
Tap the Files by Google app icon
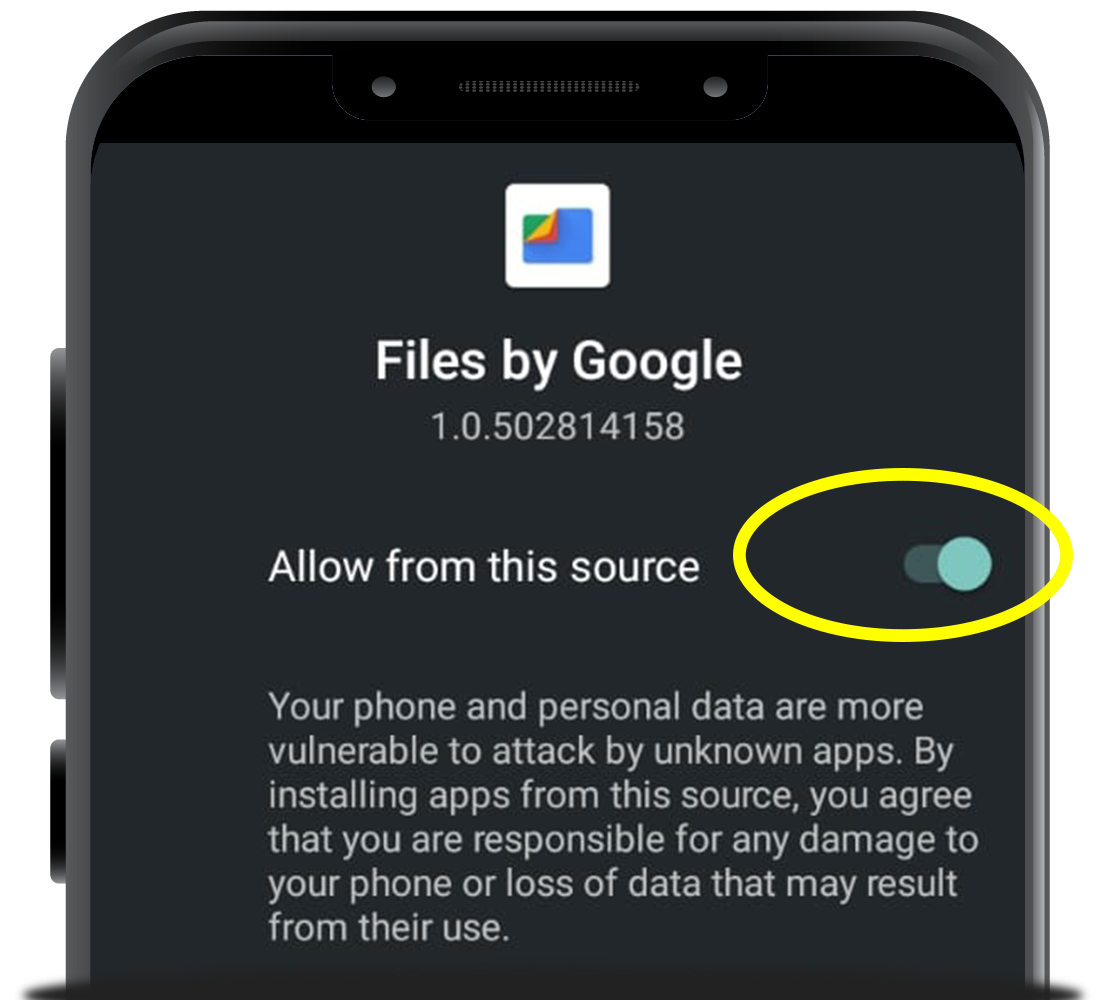pyautogui.click(x=558, y=236)
